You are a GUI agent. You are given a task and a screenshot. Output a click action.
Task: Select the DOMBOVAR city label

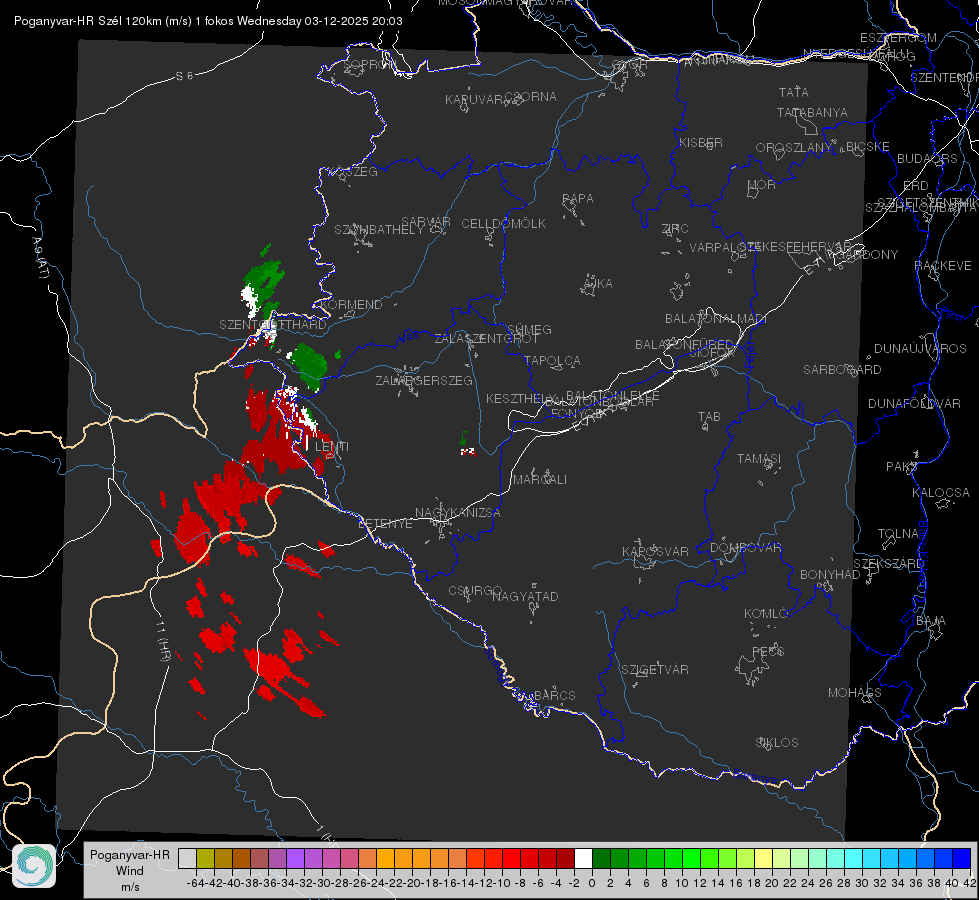click(745, 547)
